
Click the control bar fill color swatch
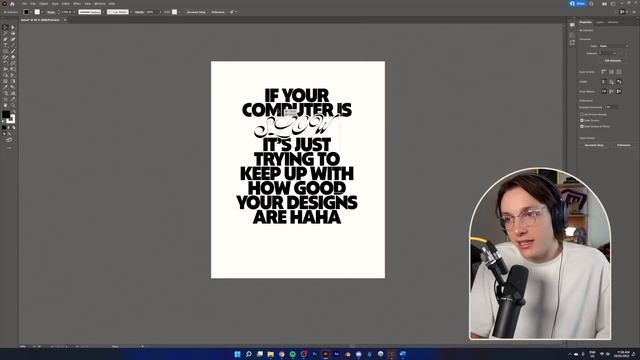tap(26, 12)
